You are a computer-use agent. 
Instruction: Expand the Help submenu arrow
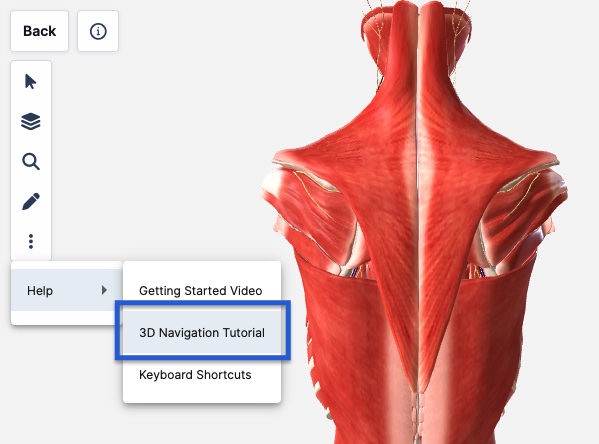point(104,290)
